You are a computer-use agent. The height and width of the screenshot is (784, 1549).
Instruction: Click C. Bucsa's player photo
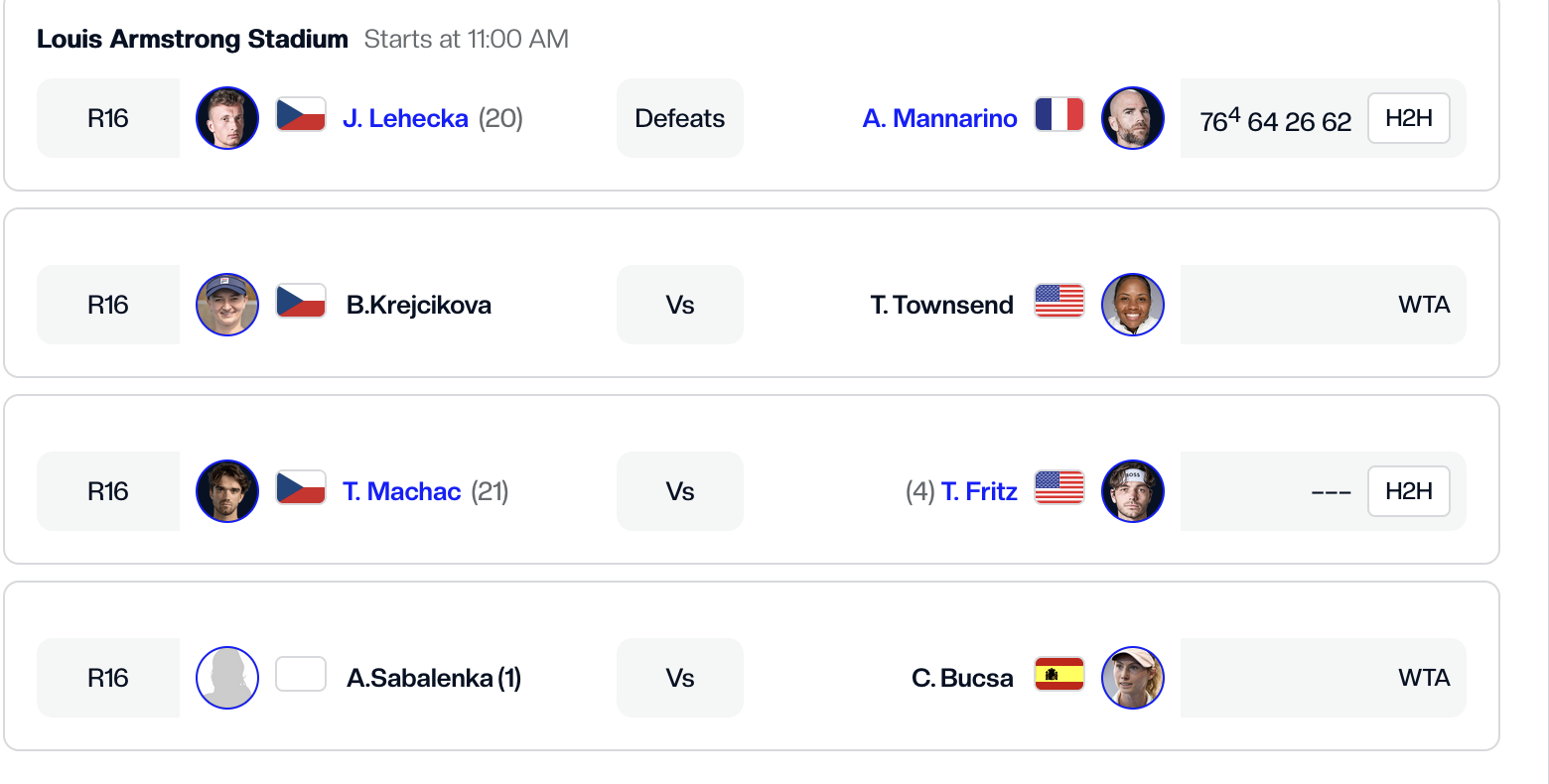coord(1133,678)
